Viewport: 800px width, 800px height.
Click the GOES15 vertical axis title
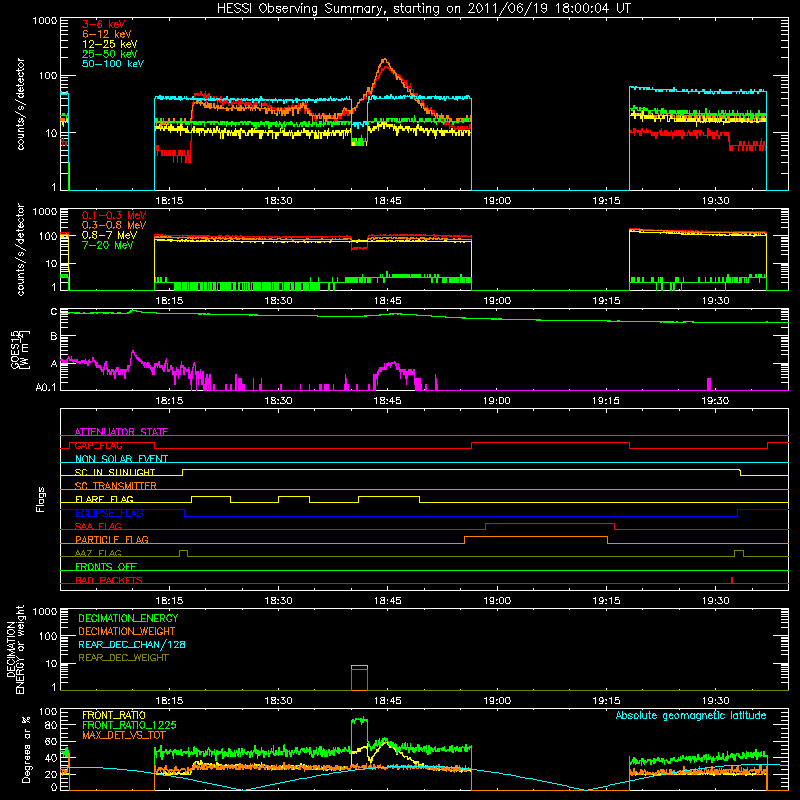tap(20, 350)
